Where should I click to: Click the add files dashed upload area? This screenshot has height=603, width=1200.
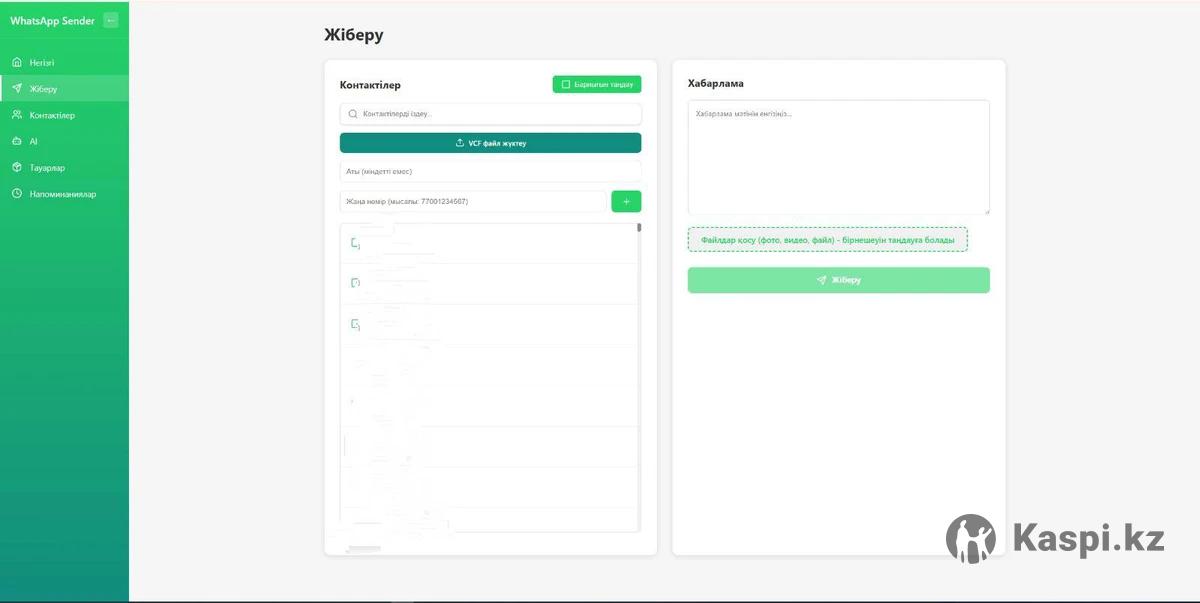[x=827, y=240]
